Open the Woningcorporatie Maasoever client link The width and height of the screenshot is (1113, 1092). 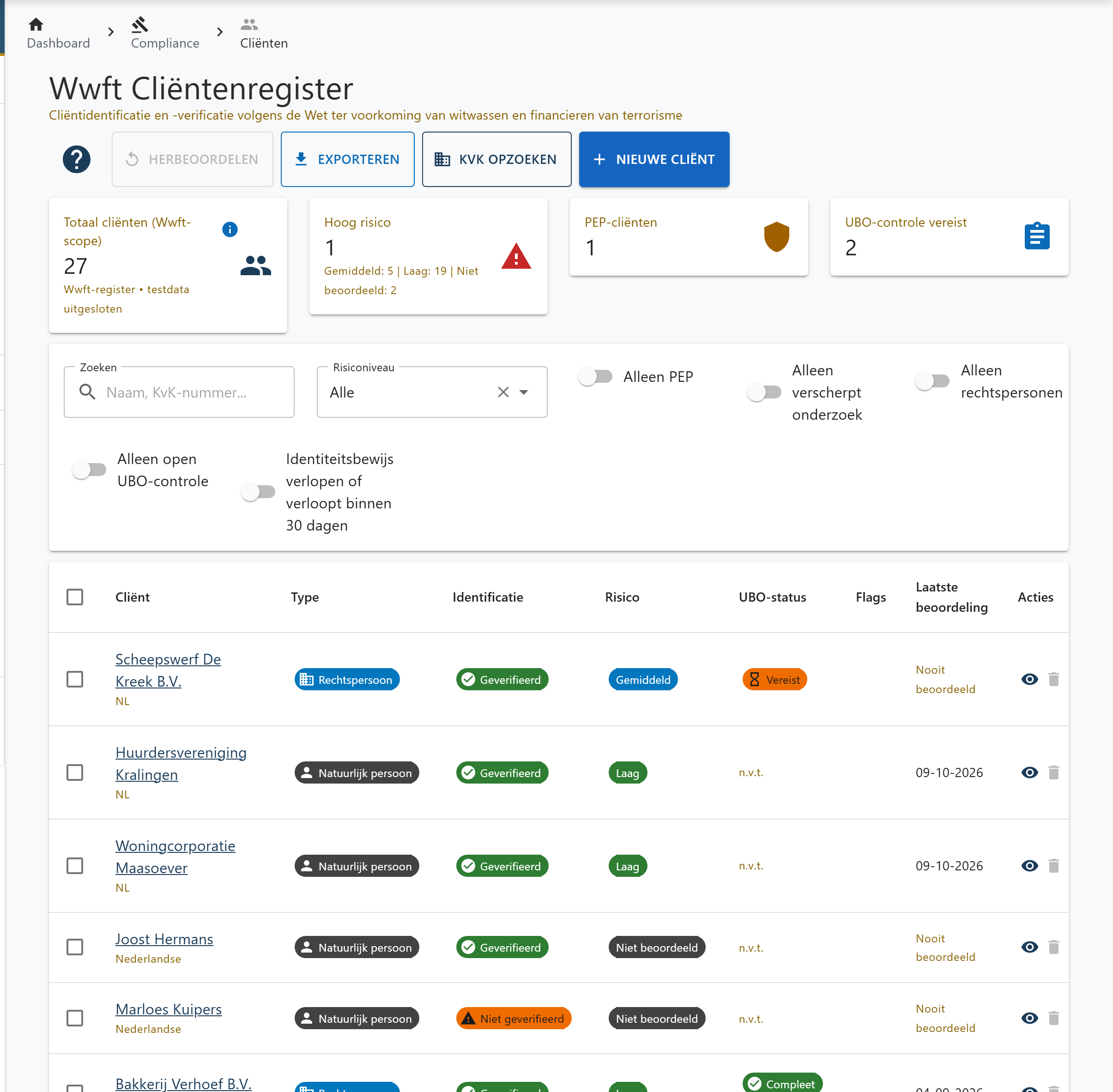tap(175, 856)
